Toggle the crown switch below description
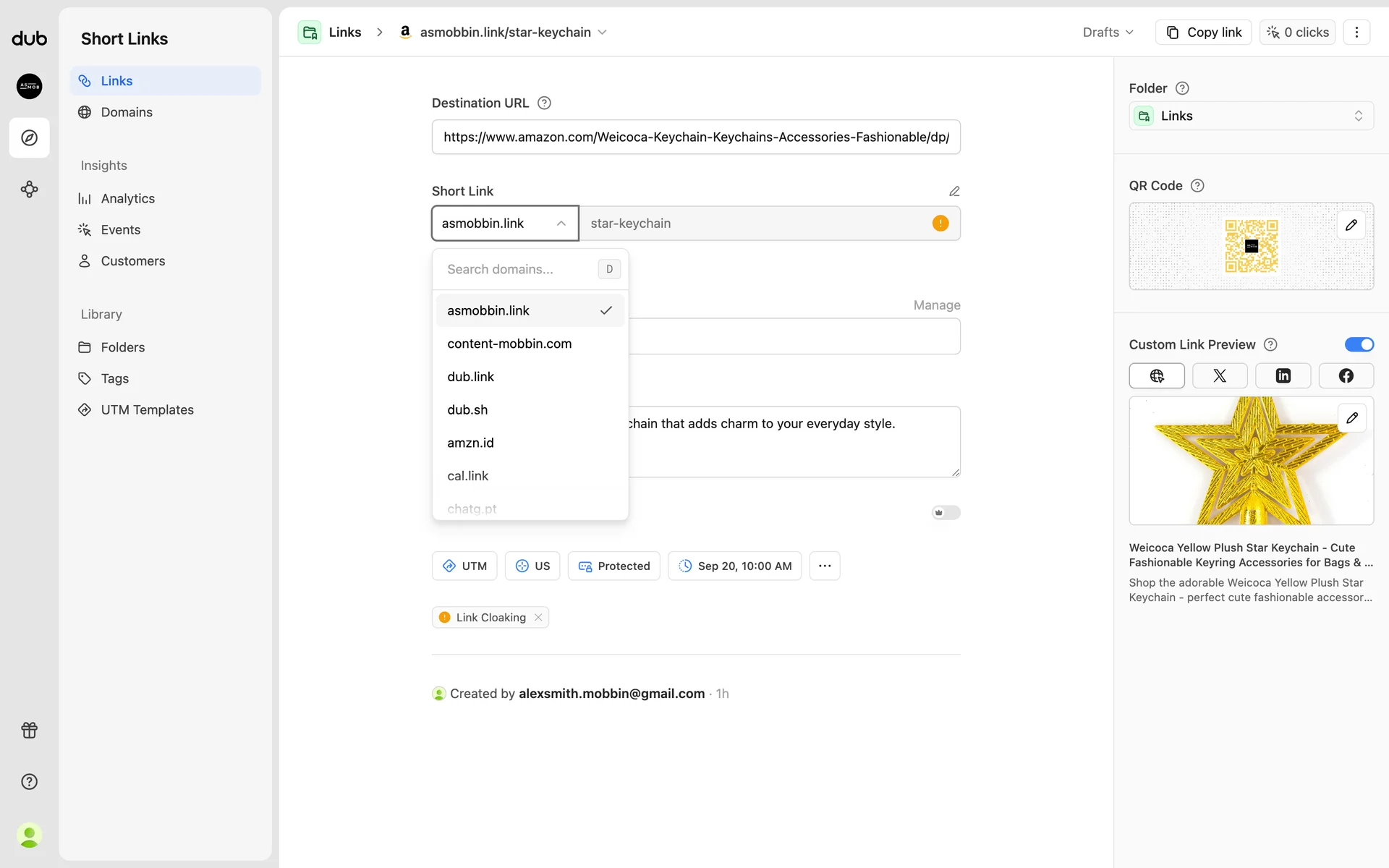 tap(946, 512)
